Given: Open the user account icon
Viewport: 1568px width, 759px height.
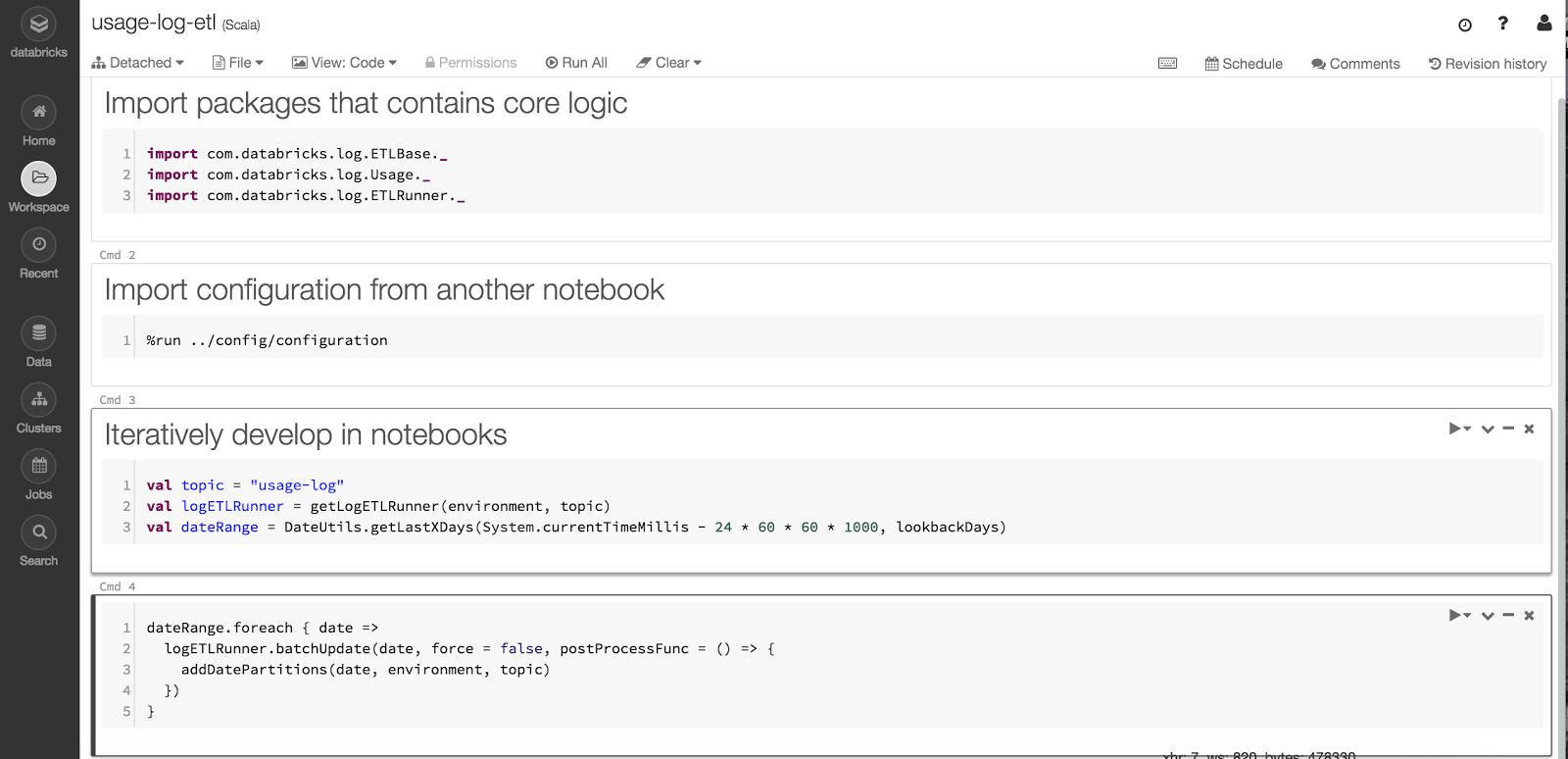Looking at the screenshot, I should (x=1543, y=24).
